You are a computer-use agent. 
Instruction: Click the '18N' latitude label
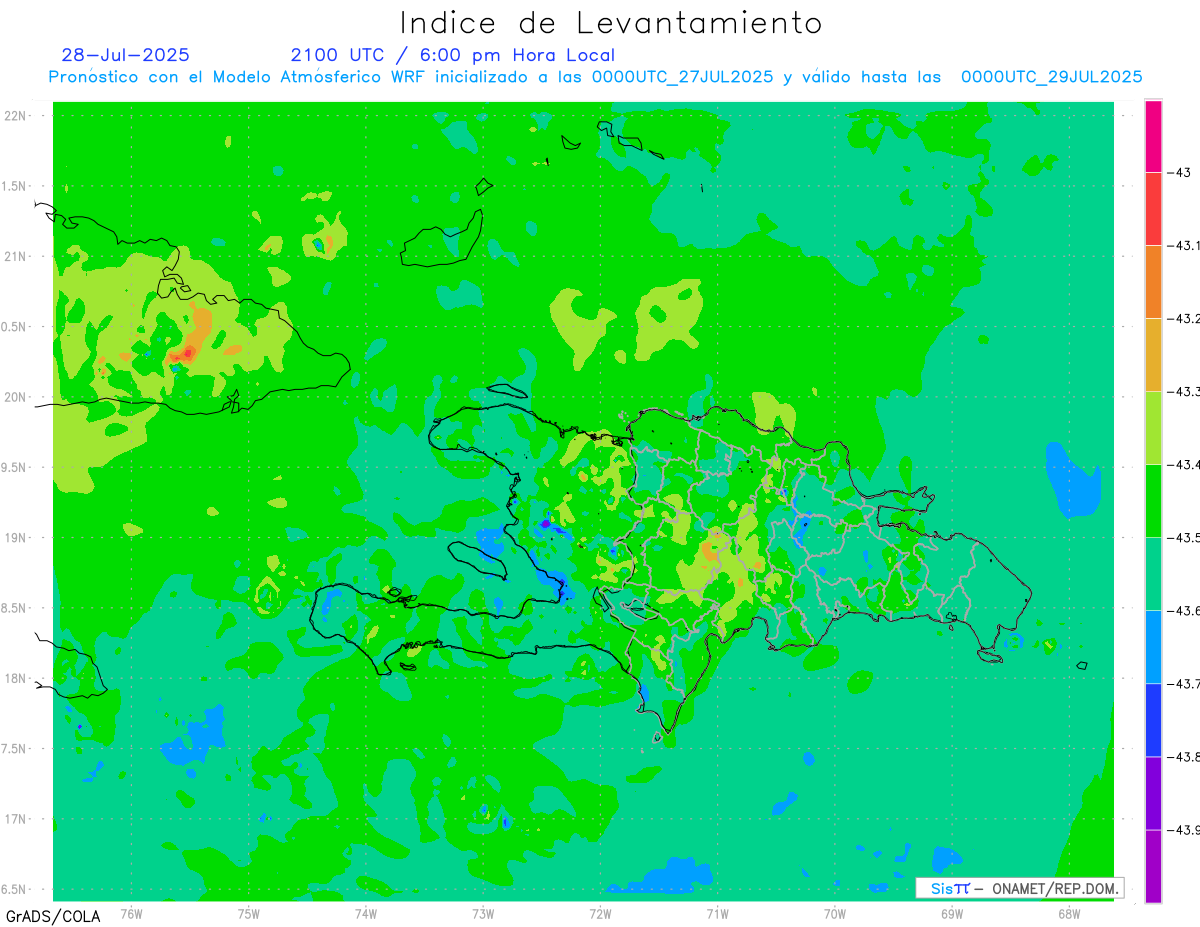[17, 678]
